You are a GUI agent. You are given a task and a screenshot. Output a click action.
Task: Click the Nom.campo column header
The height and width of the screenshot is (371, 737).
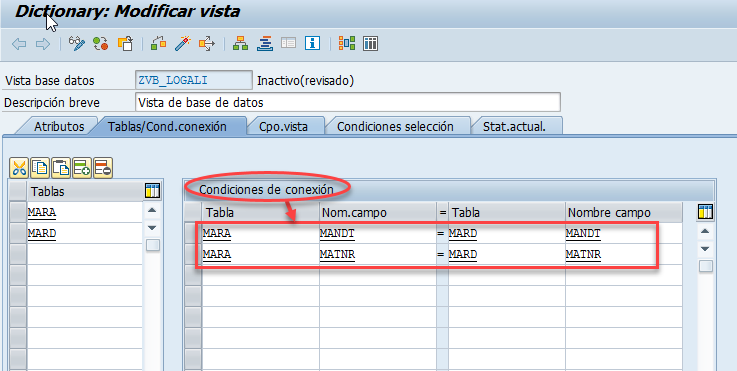coord(377,213)
